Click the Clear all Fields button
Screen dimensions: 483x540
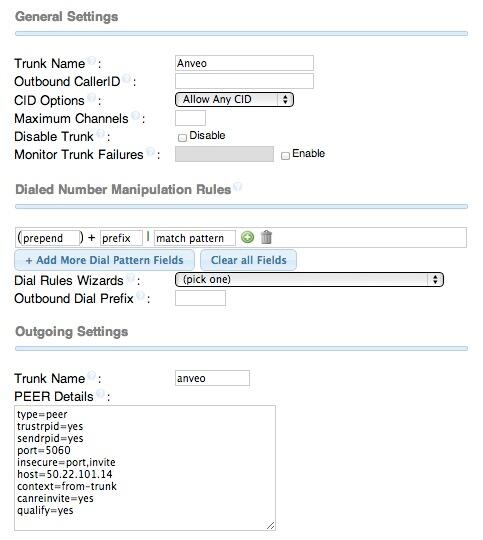pyautogui.click(x=248, y=260)
